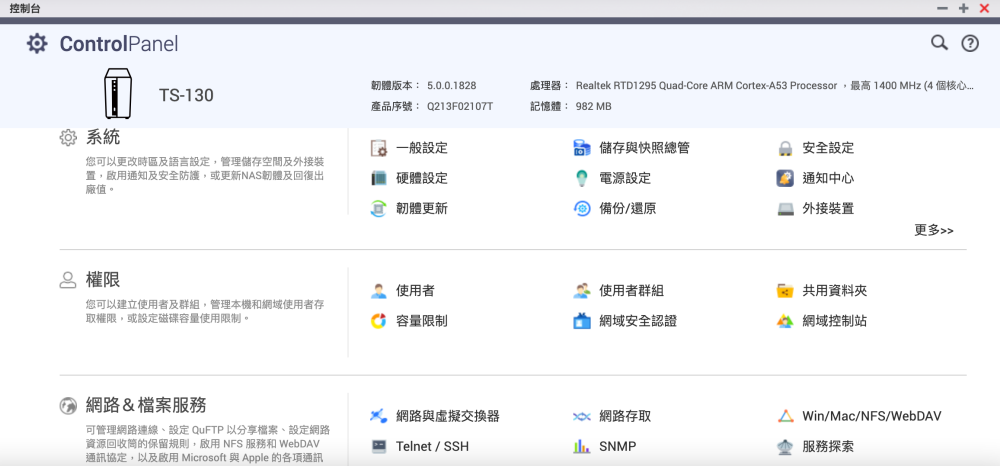Select the 權限 category heading

pos(103,280)
